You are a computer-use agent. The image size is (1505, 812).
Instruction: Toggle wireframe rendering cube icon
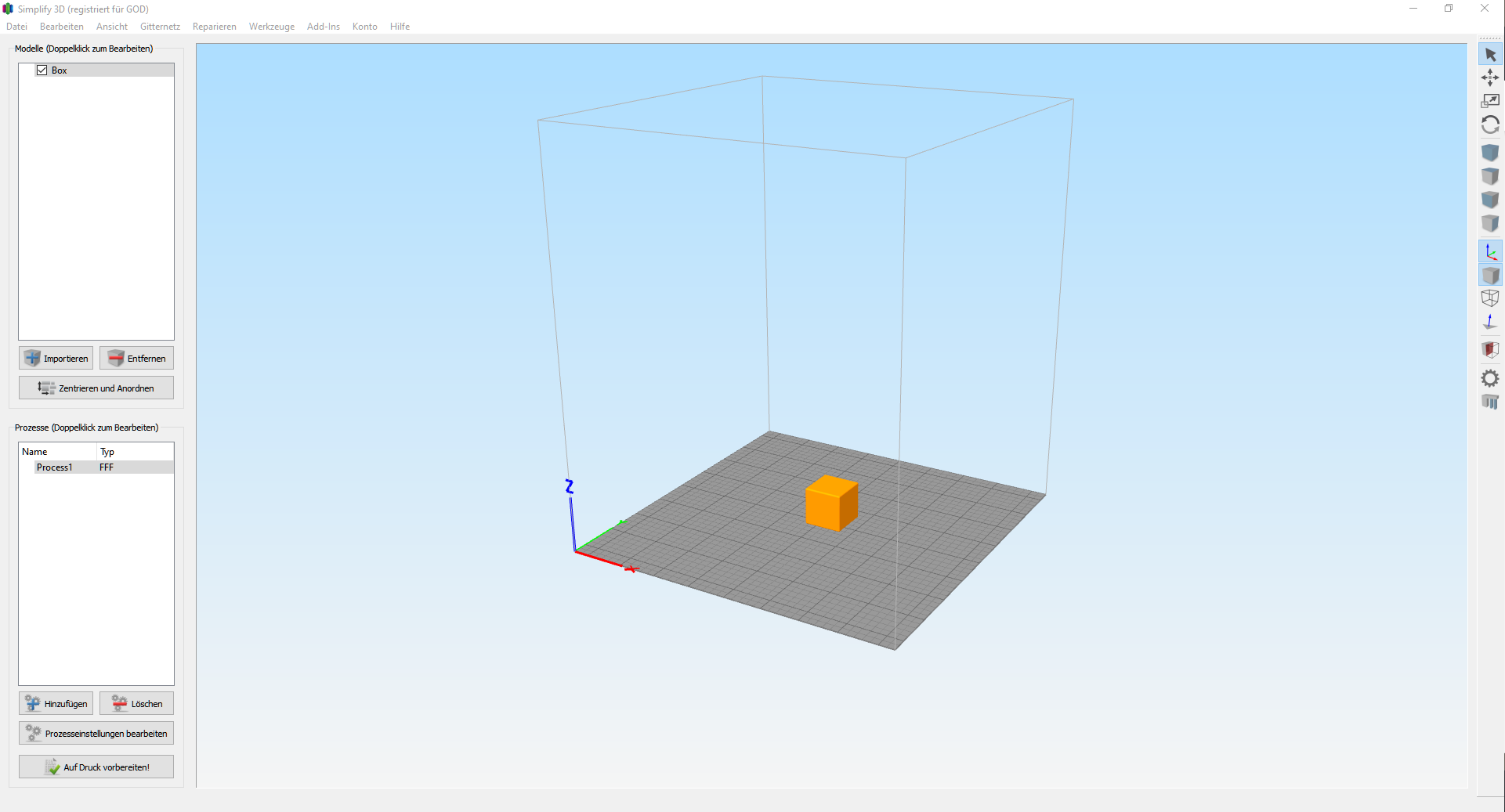(1490, 298)
